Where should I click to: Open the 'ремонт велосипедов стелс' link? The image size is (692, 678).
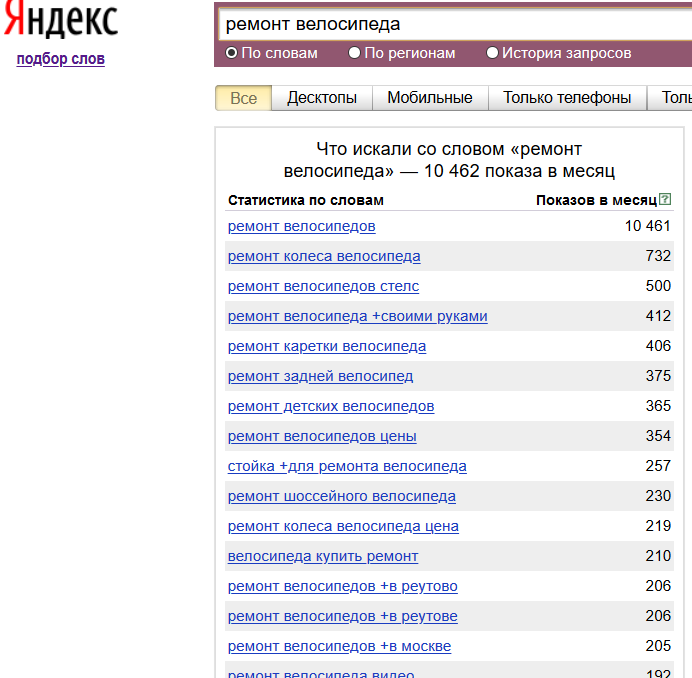pyautogui.click(x=323, y=286)
